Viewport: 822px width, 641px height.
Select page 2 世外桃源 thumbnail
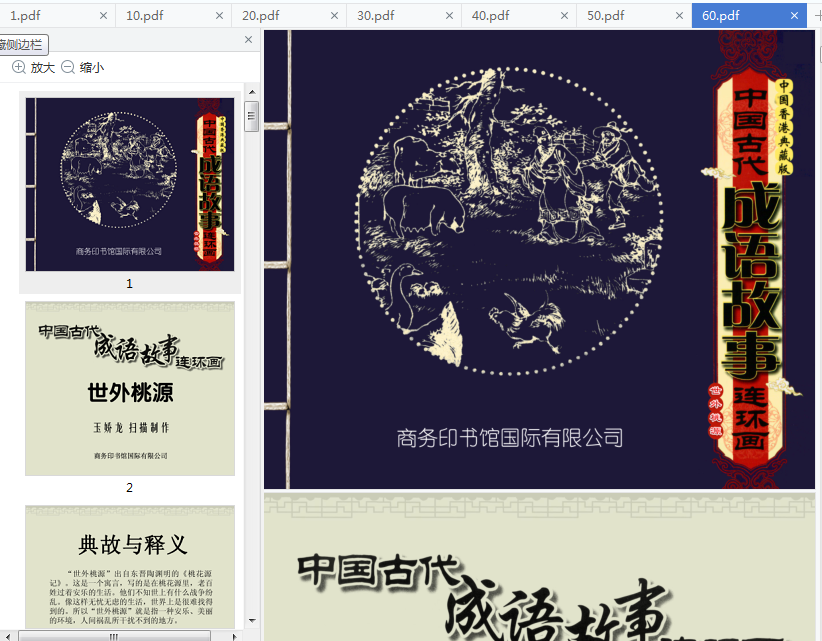(x=130, y=388)
